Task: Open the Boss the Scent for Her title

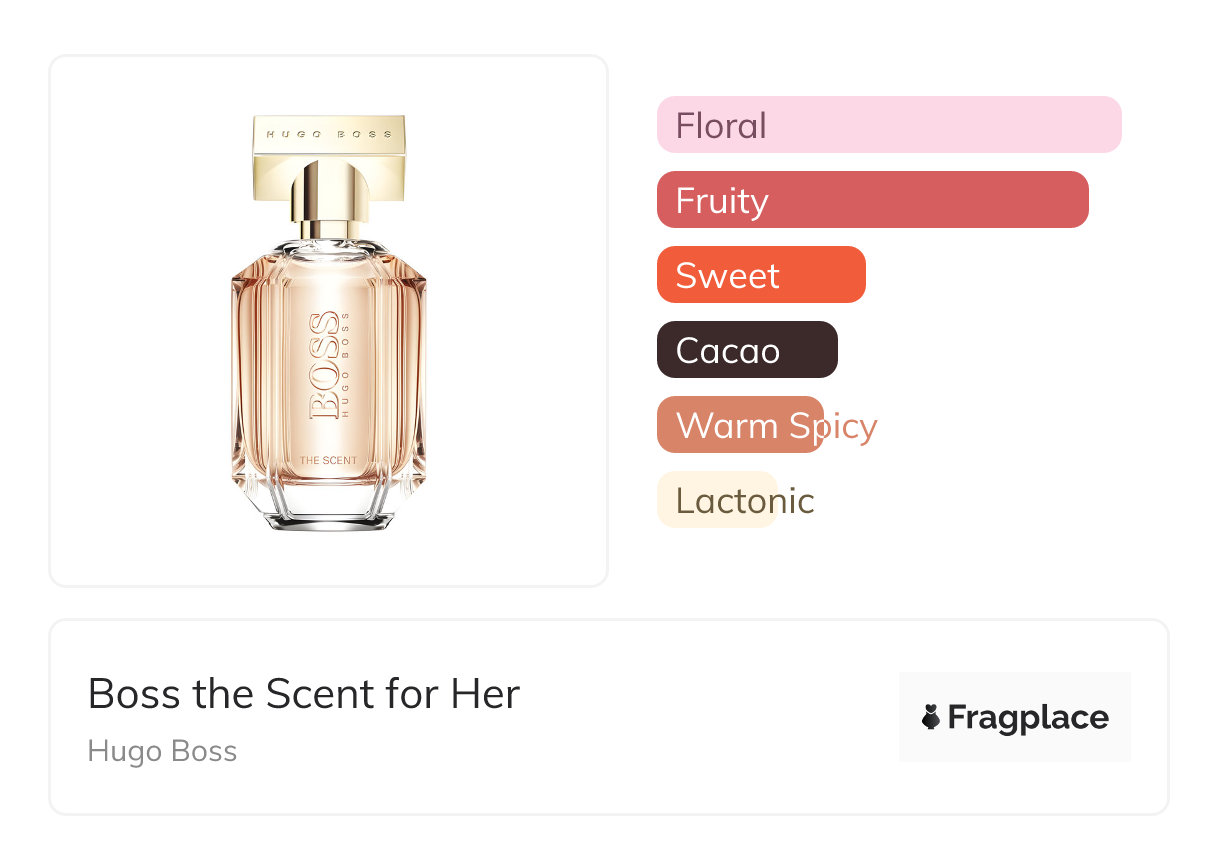Action: (x=304, y=693)
